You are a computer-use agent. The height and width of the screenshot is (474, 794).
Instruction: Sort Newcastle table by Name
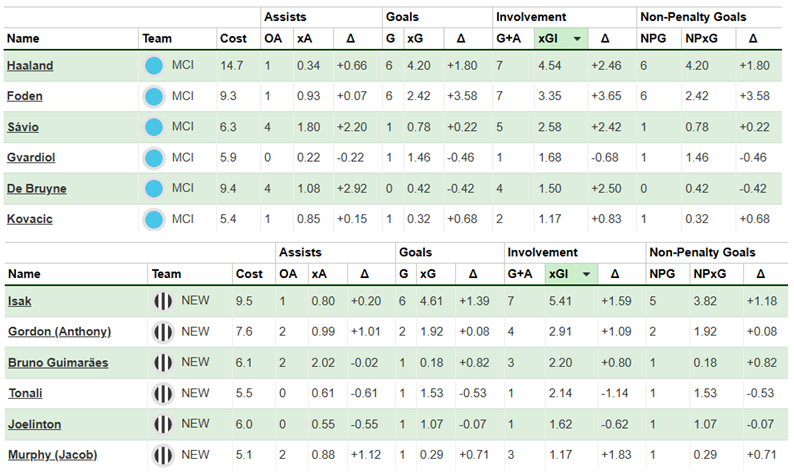click(x=24, y=274)
